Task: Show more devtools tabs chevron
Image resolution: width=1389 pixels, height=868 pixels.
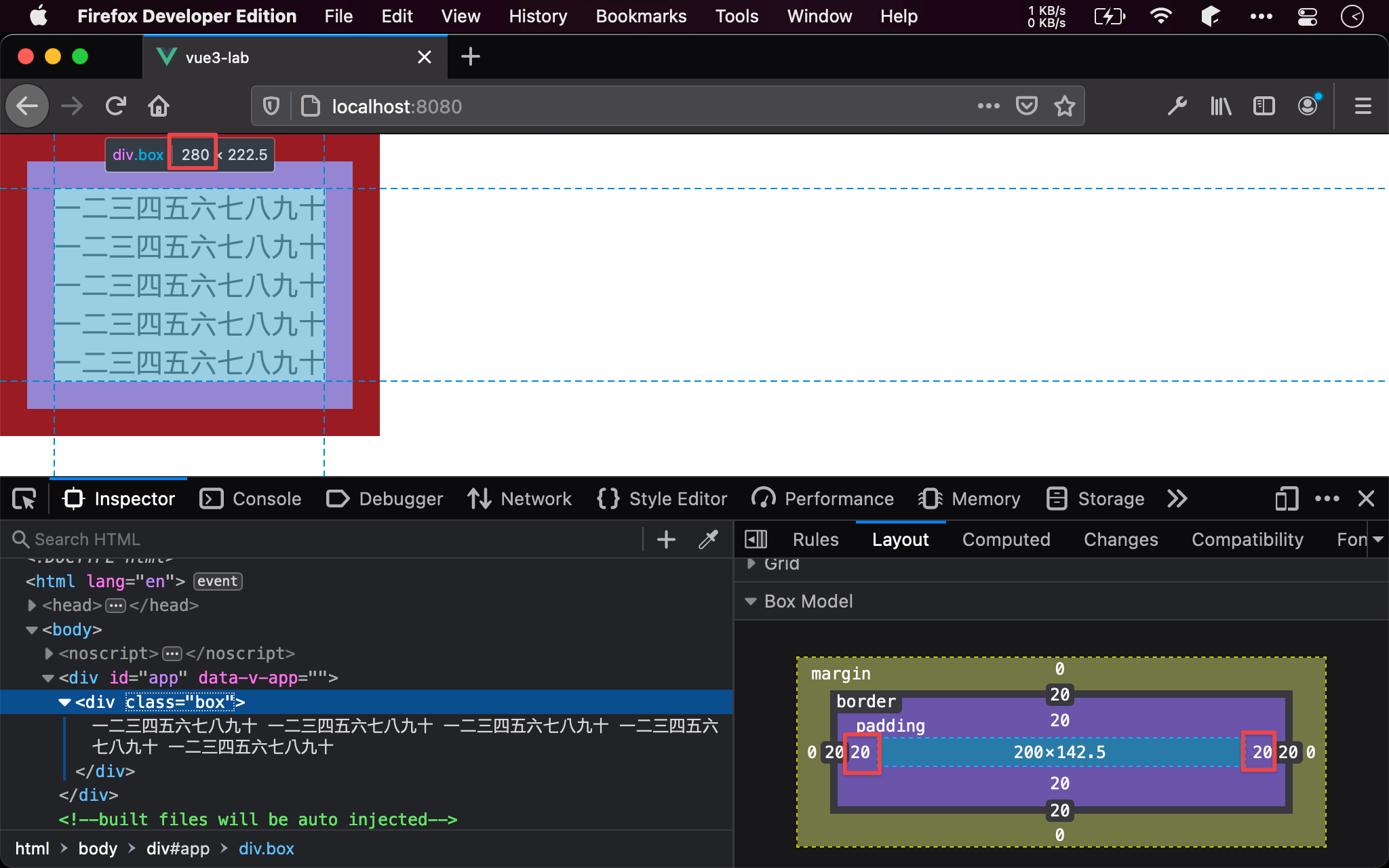Action: tap(1177, 499)
